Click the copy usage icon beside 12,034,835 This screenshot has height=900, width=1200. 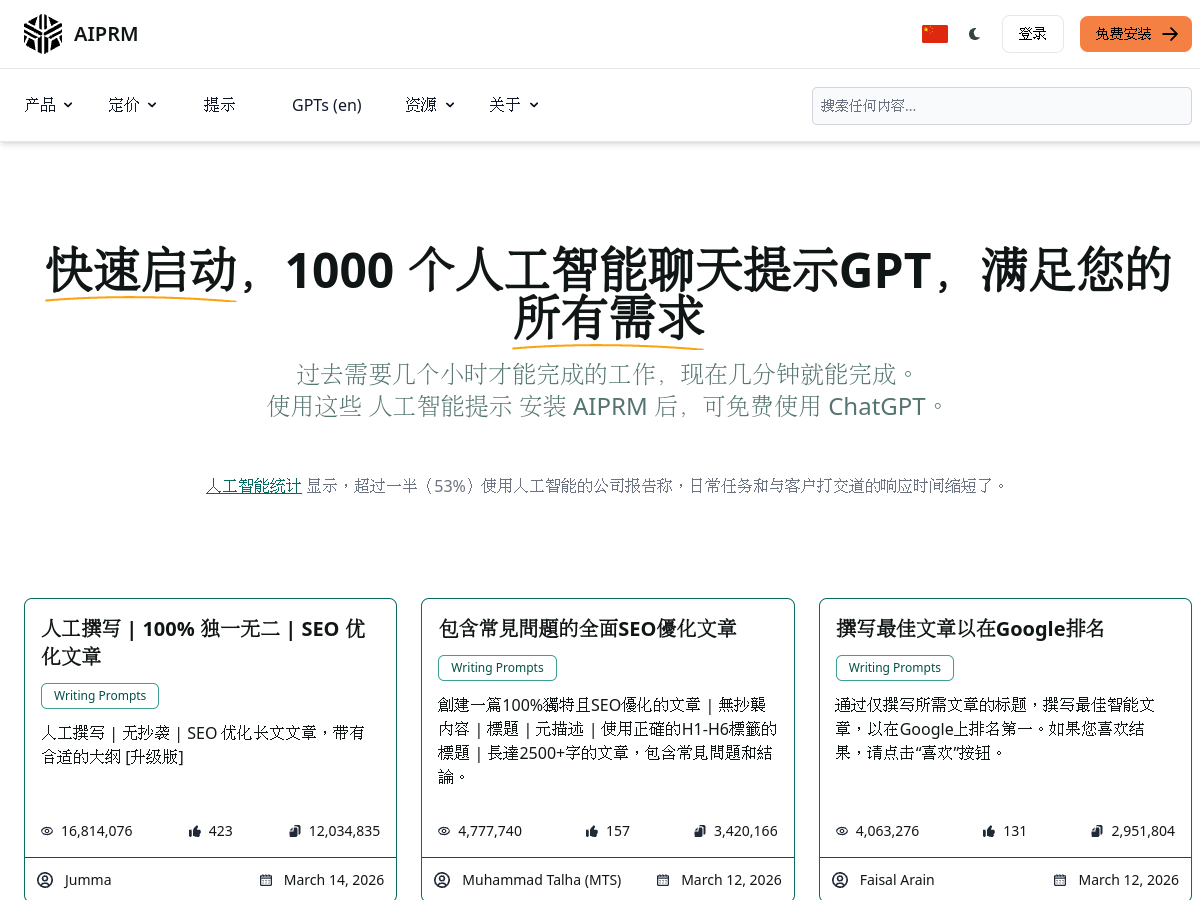pos(295,831)
